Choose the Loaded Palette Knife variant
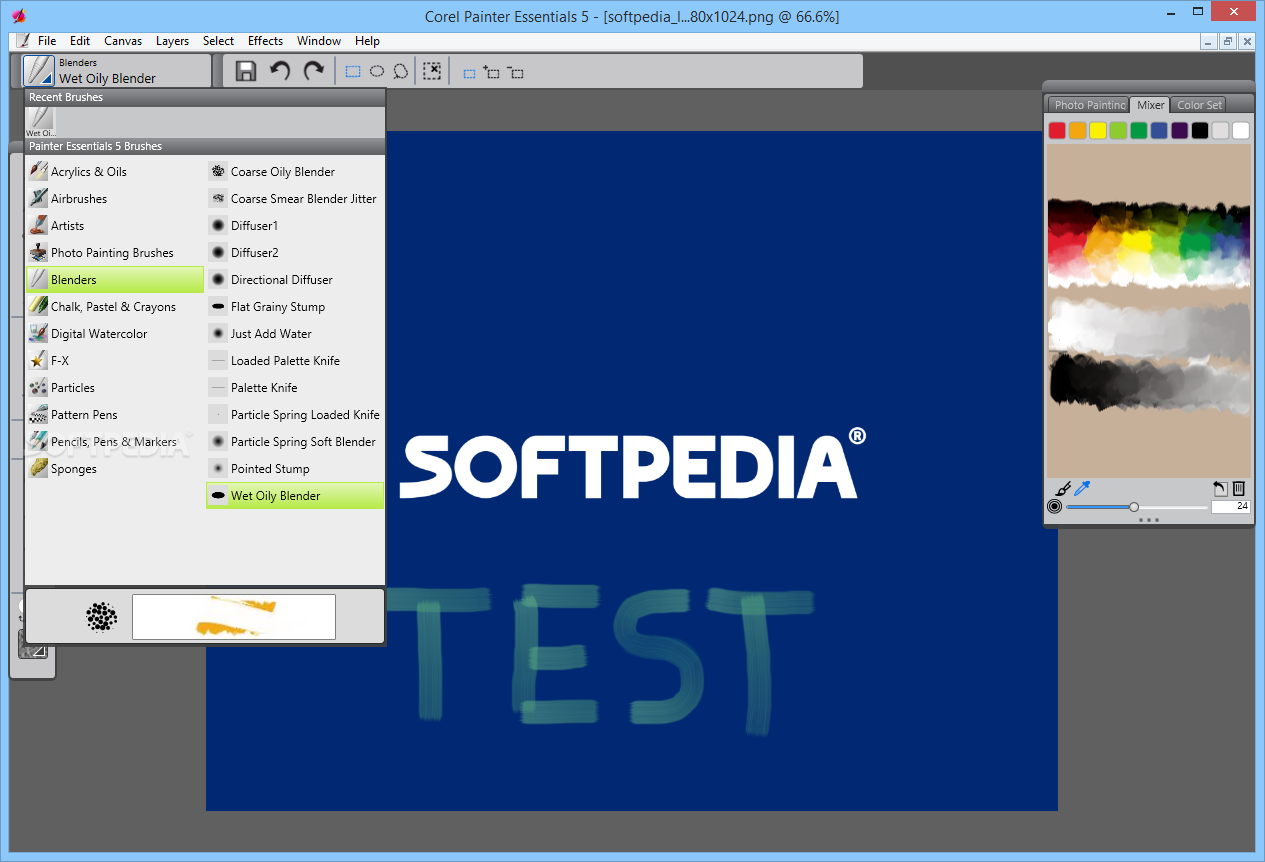Screen dimensions: 1265x862 (294, 361)
